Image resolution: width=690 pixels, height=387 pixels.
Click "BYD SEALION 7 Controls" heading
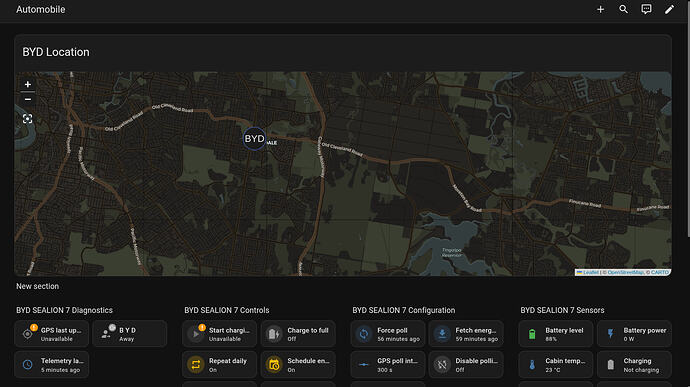pos(227,310)
